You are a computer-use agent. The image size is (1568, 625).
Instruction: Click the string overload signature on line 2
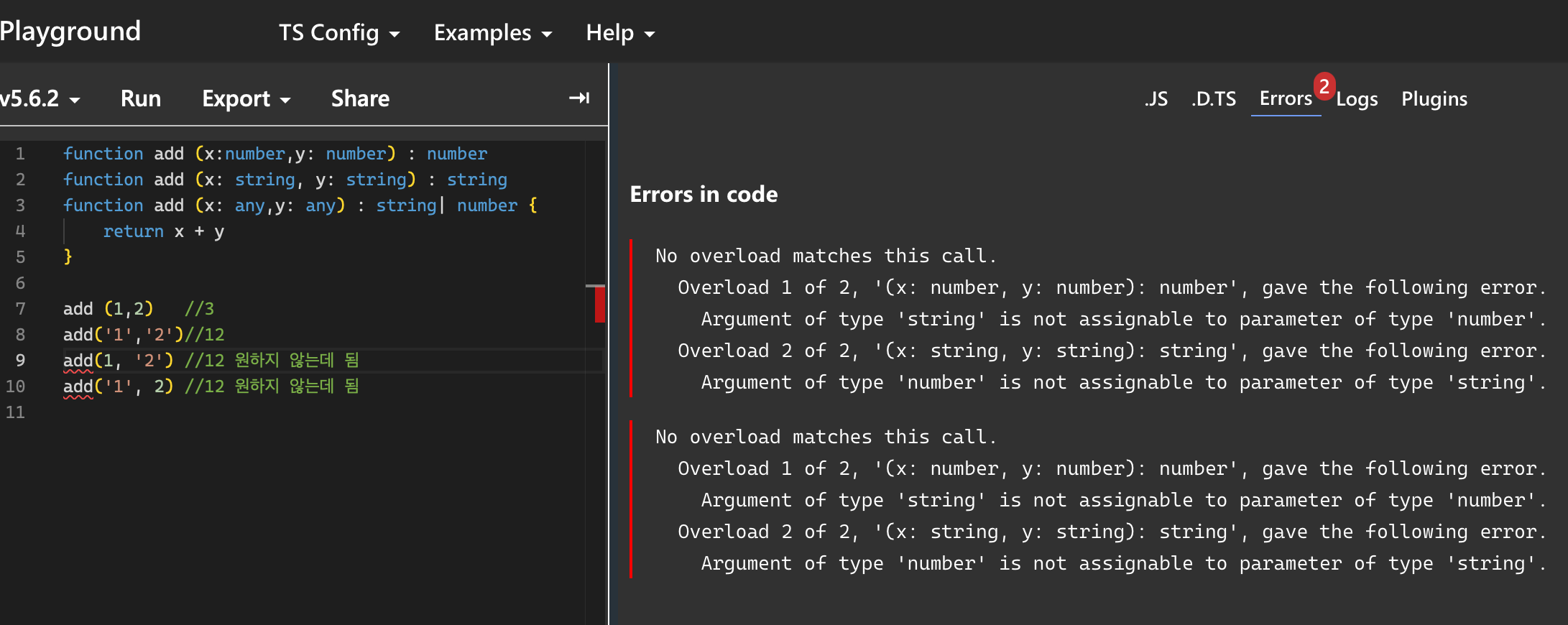(x=285, y=179)
